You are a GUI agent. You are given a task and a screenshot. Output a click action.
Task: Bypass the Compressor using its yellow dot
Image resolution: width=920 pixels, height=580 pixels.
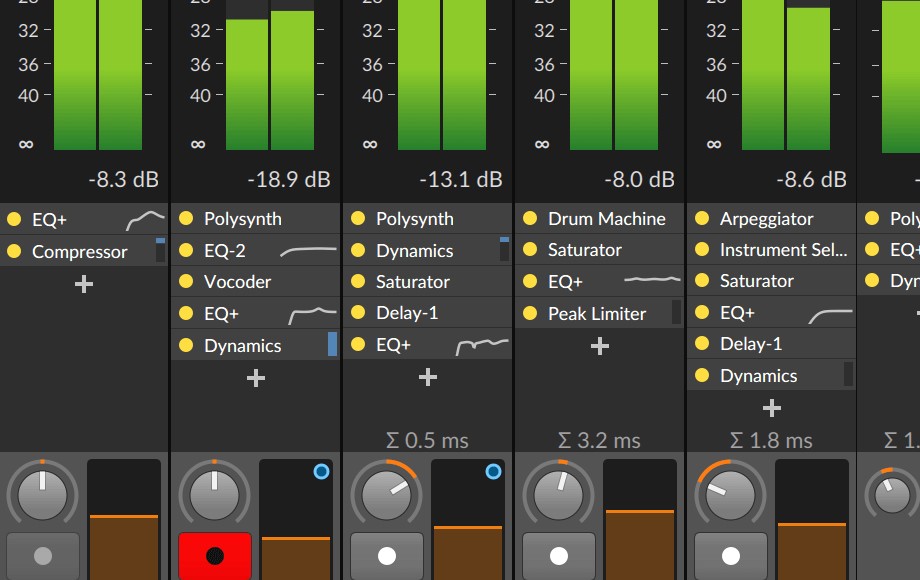pos(13,251)
